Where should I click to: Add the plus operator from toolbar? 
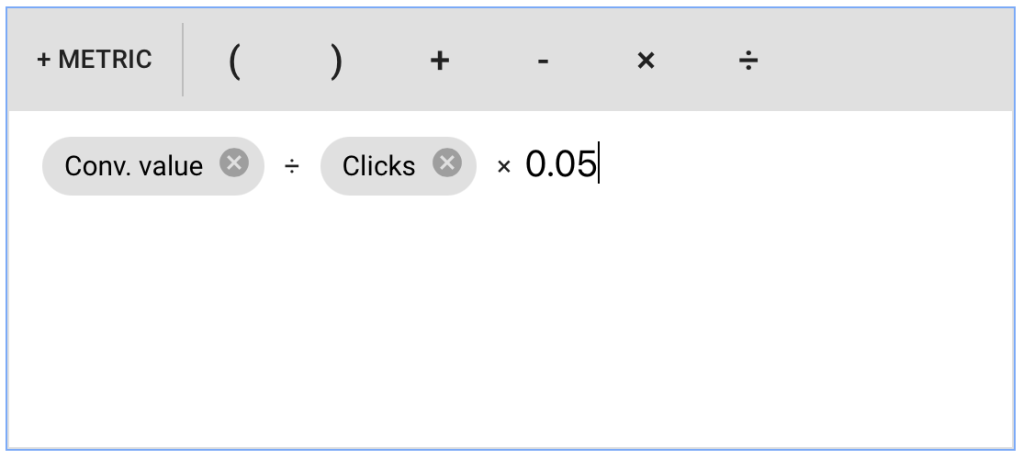click(x=440, y=61)
